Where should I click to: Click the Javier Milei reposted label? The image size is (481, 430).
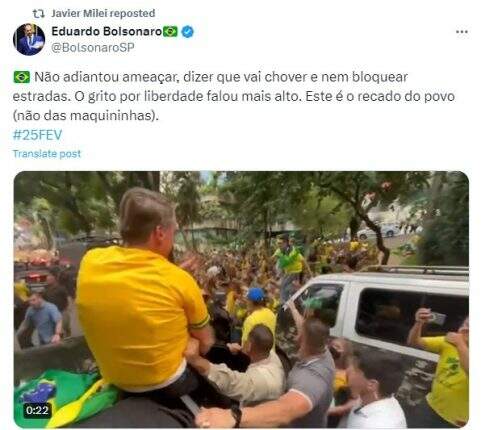[103, 13]
